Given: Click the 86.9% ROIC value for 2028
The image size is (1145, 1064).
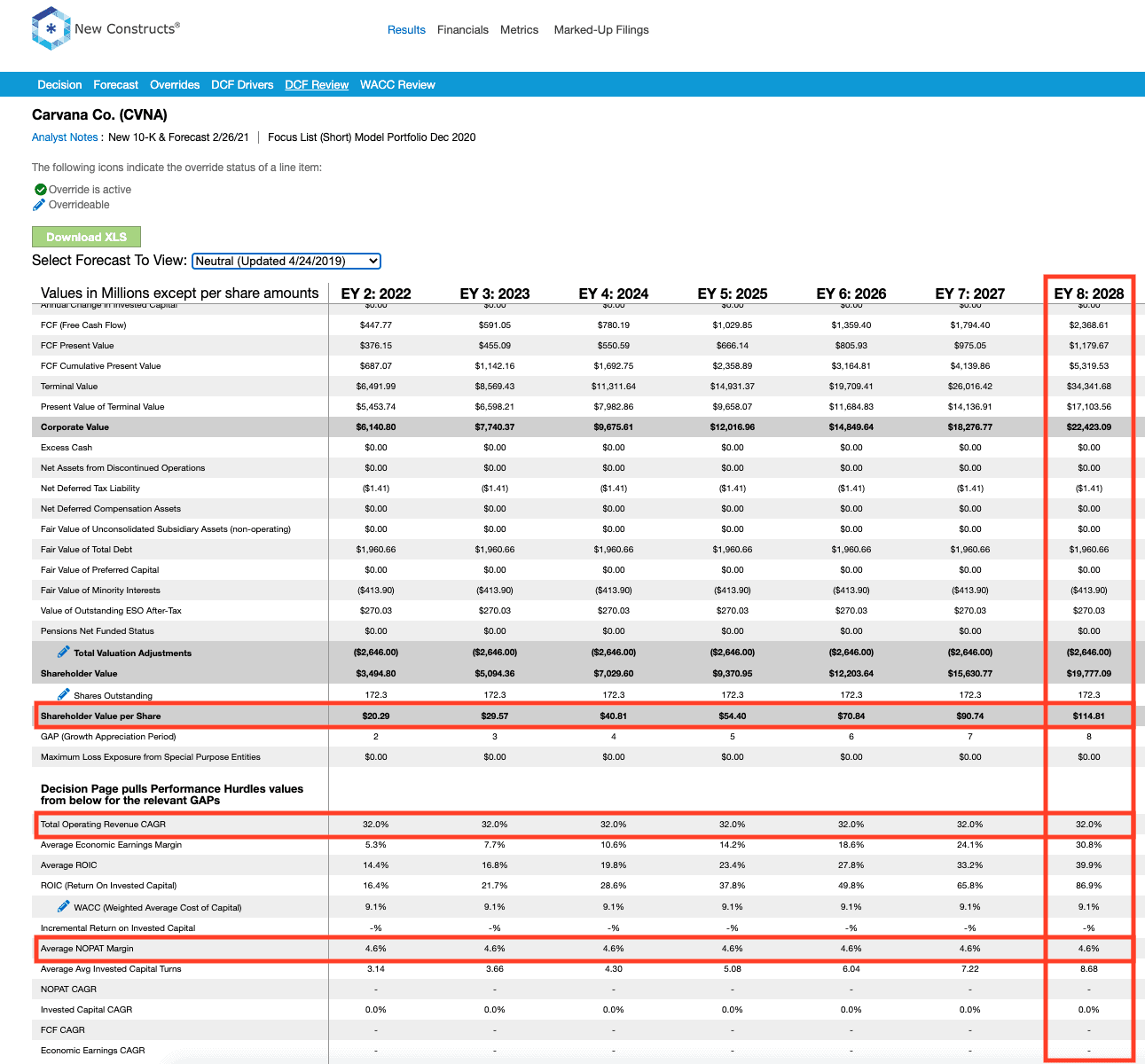Looking at the screenshot, I should point(1089,886).
